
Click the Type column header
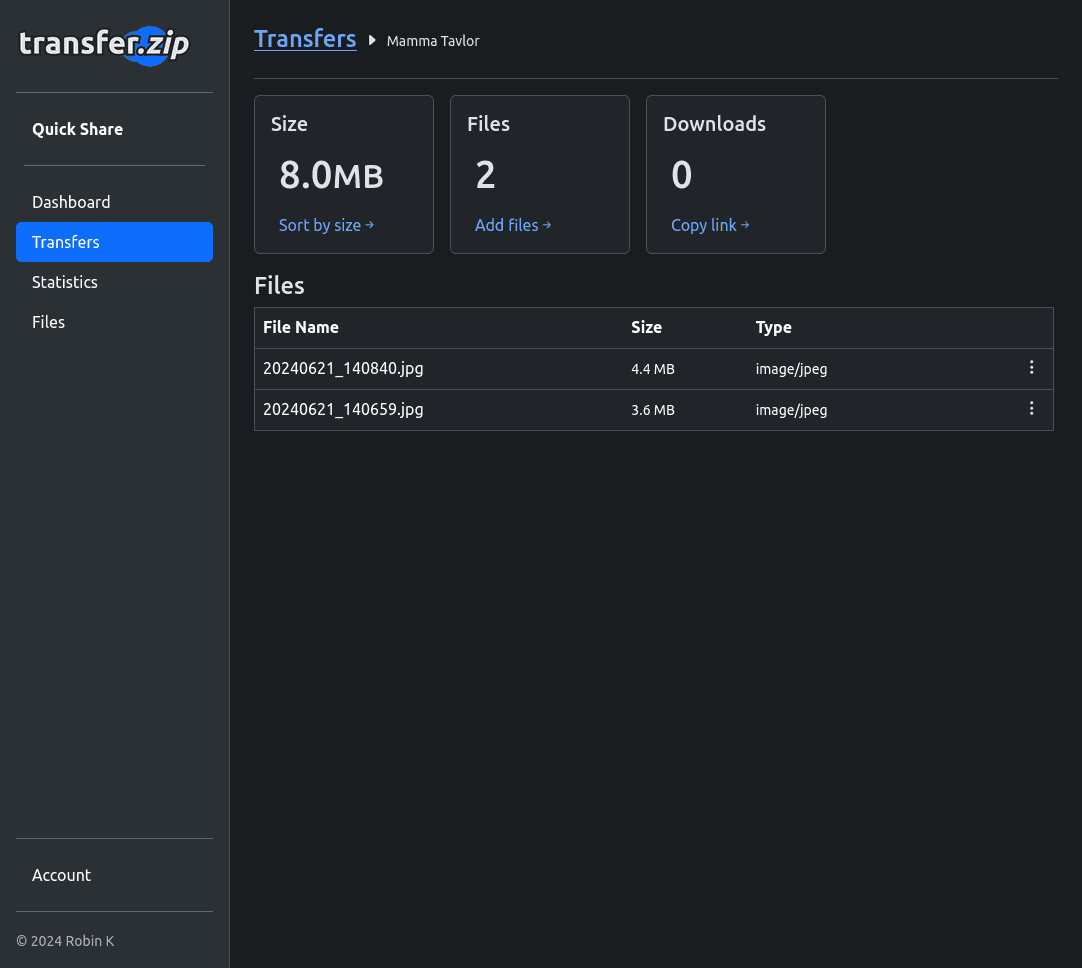click(774, 327)
